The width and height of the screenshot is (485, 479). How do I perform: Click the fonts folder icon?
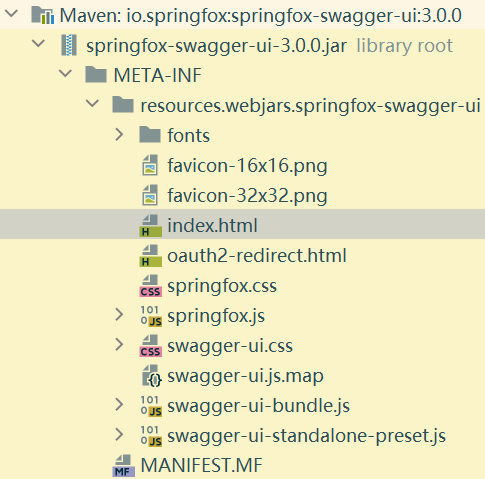pyautogui.click(x=150, y=134)
